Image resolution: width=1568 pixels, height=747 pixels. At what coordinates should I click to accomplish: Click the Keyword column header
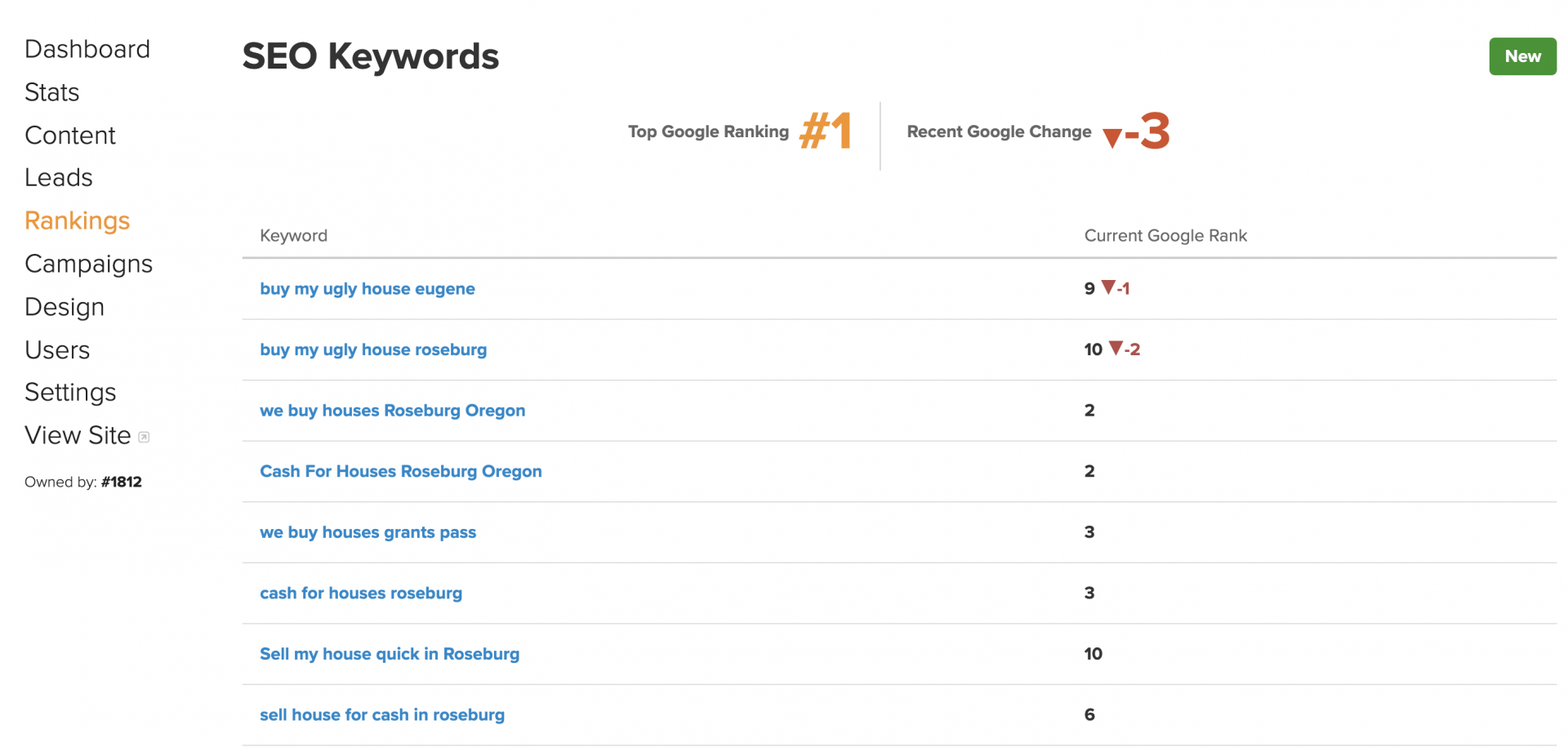click(x=293, y=235)
